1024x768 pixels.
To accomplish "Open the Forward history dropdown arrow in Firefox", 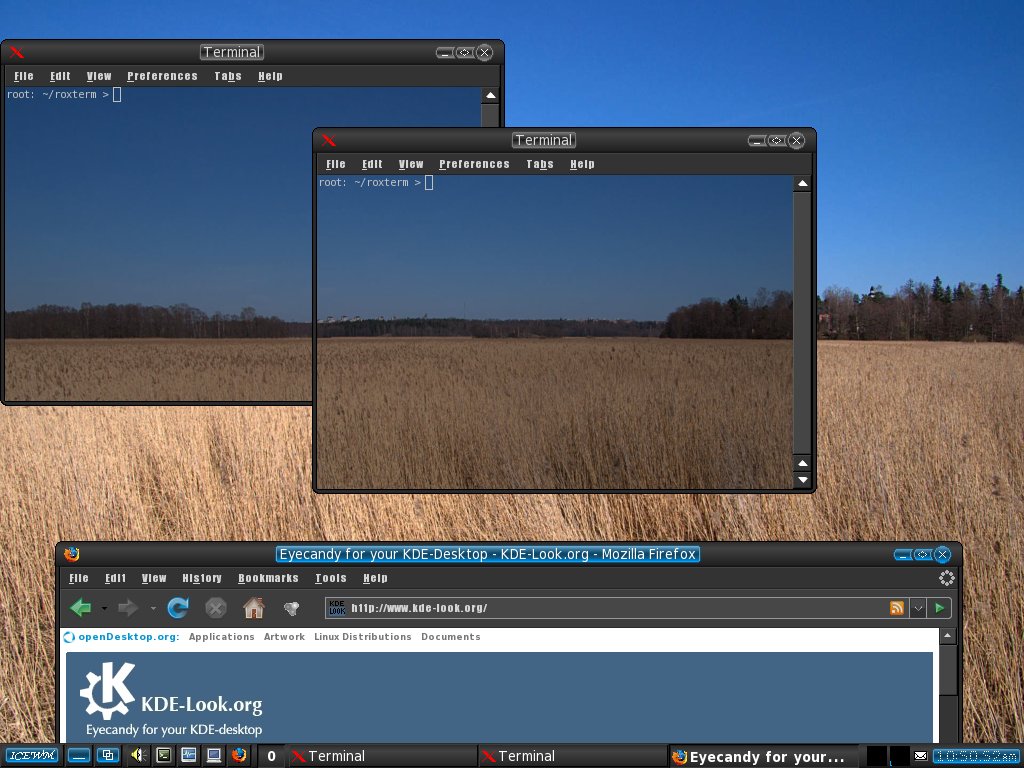I will pyautogui.click(x=153, y=609).
